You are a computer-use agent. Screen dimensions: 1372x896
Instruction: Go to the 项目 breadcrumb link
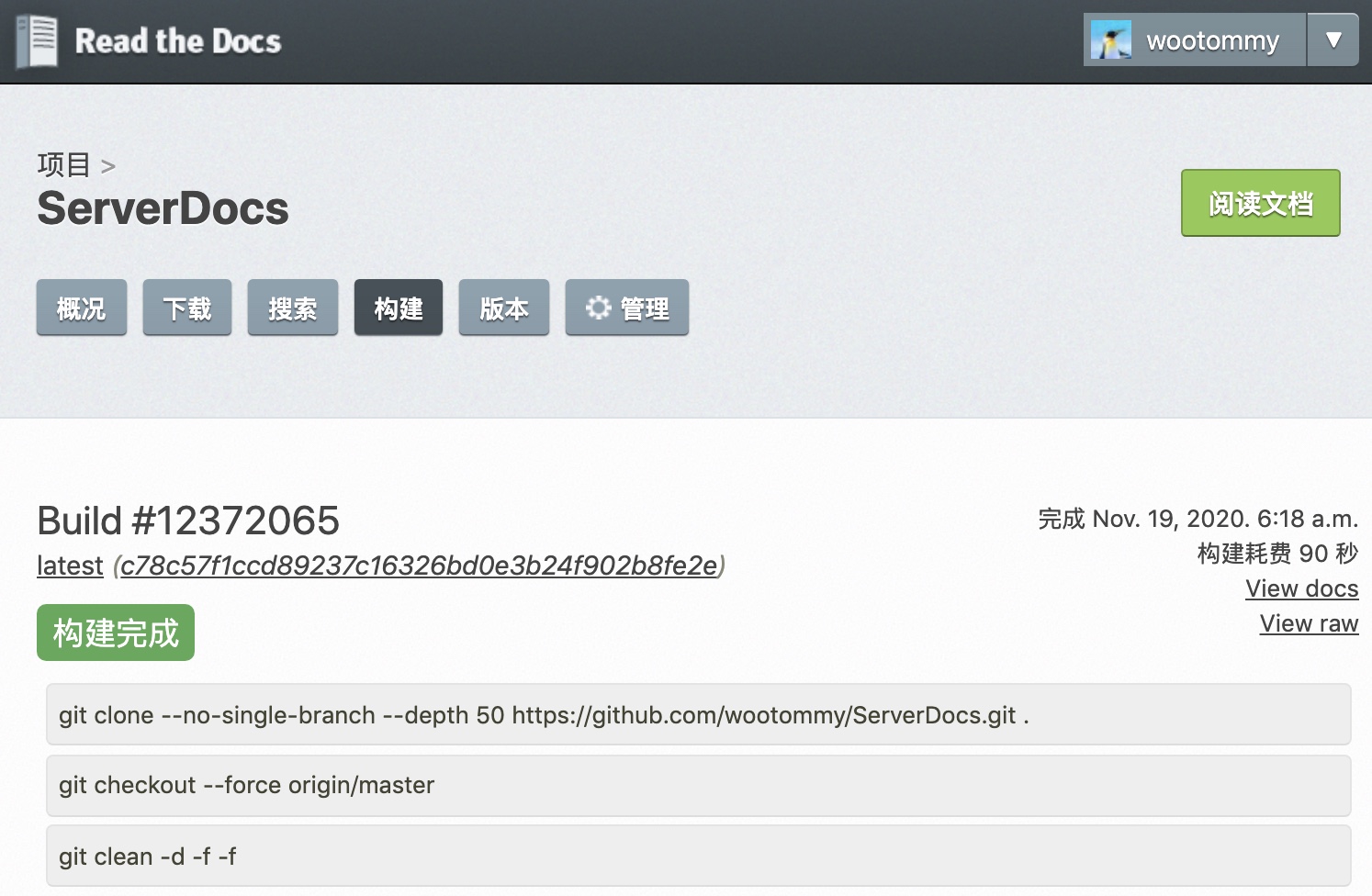[x=63, y=165]
